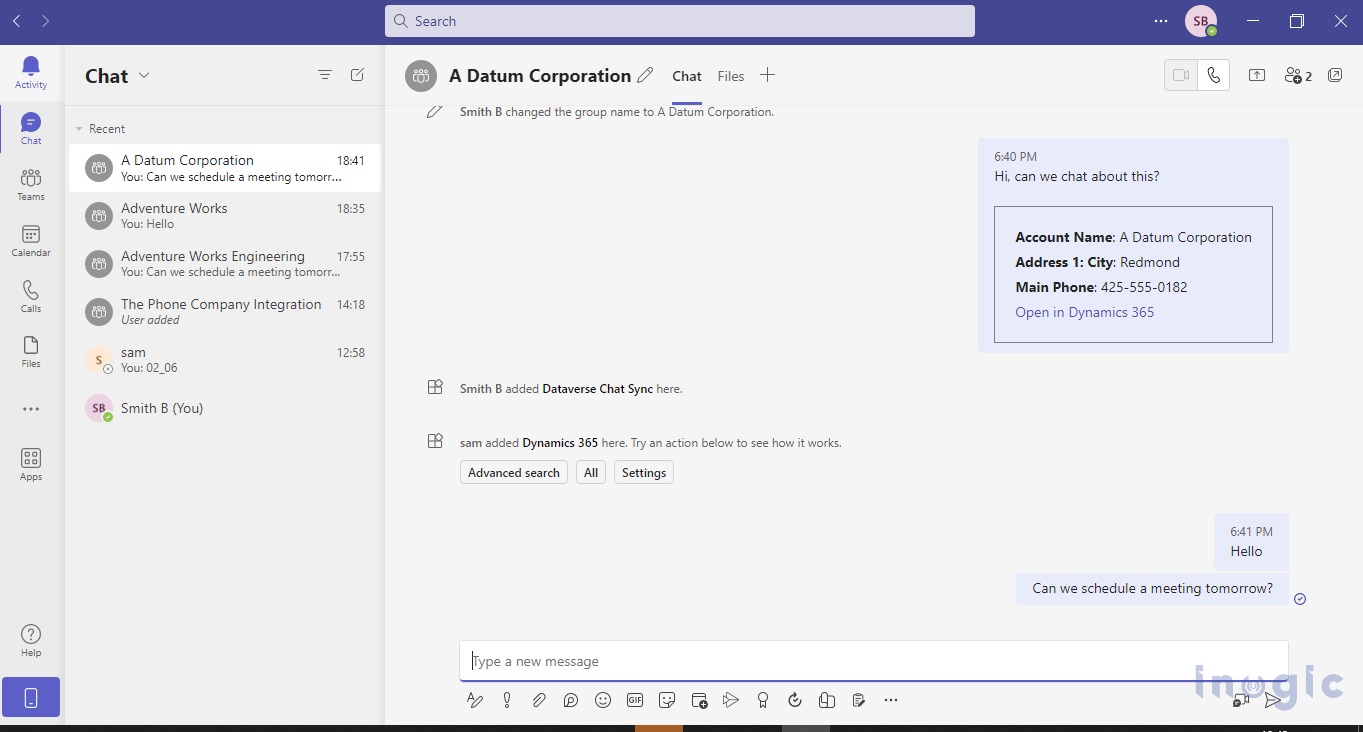Open The Phone Company Integration chat

pyautogui.click(x=225, y=312)
